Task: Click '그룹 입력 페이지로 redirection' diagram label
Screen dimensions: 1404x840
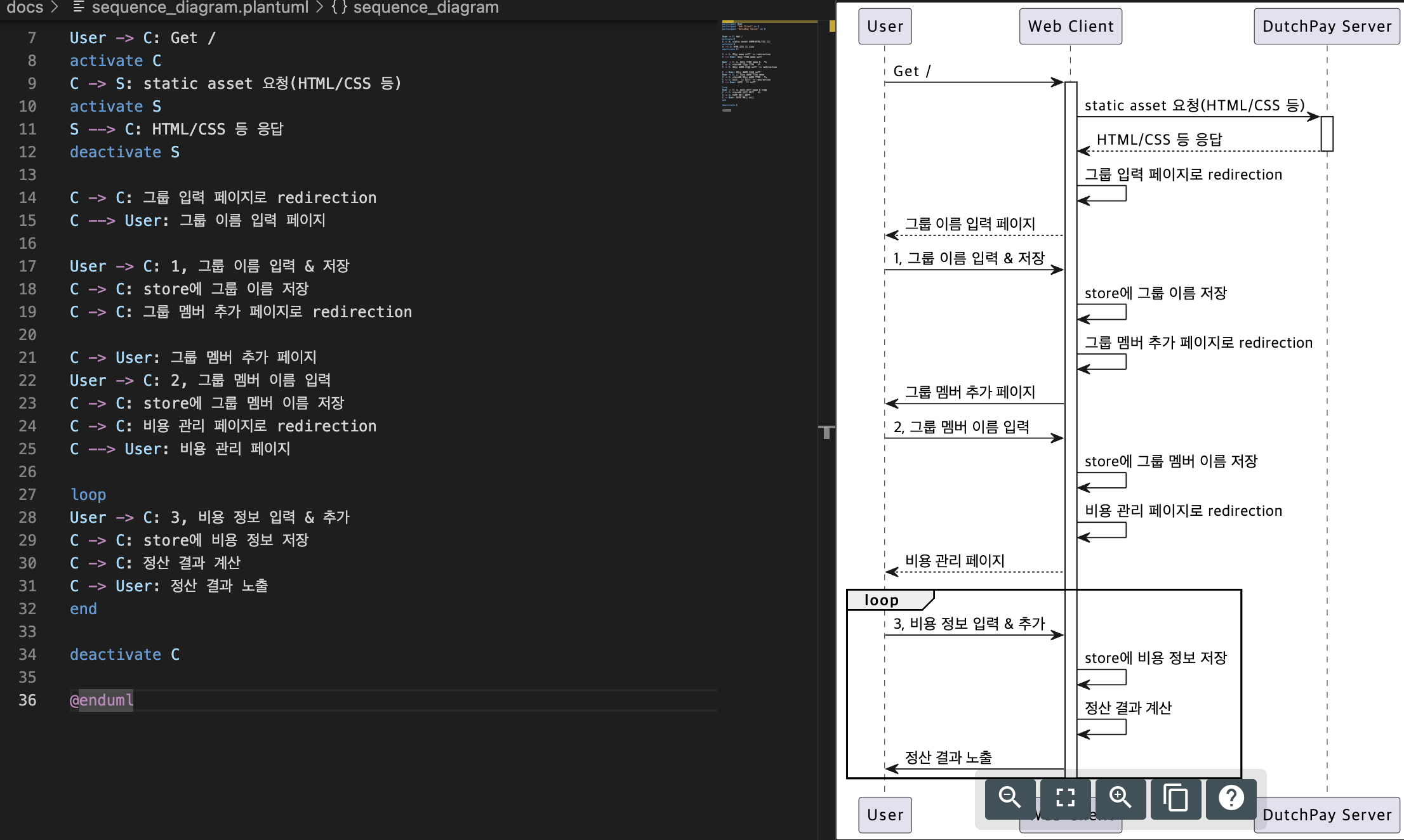Action: 1183,174
